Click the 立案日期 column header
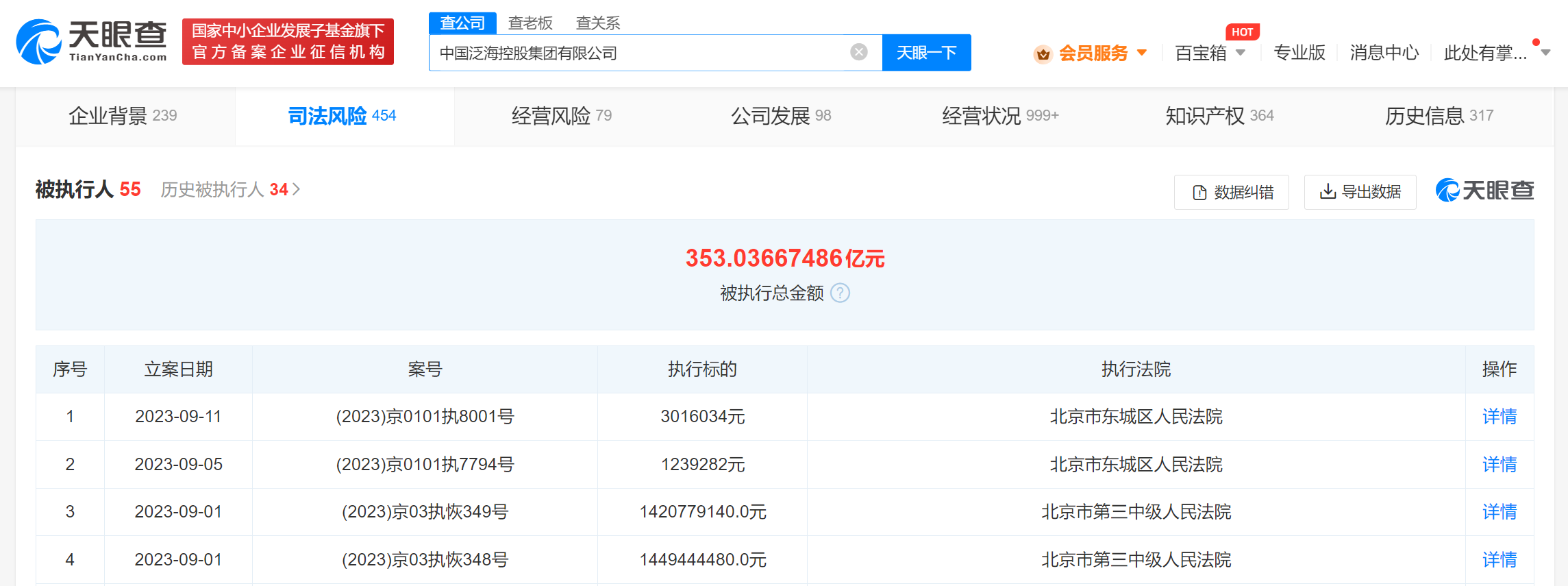 click(x=178, y=369)
